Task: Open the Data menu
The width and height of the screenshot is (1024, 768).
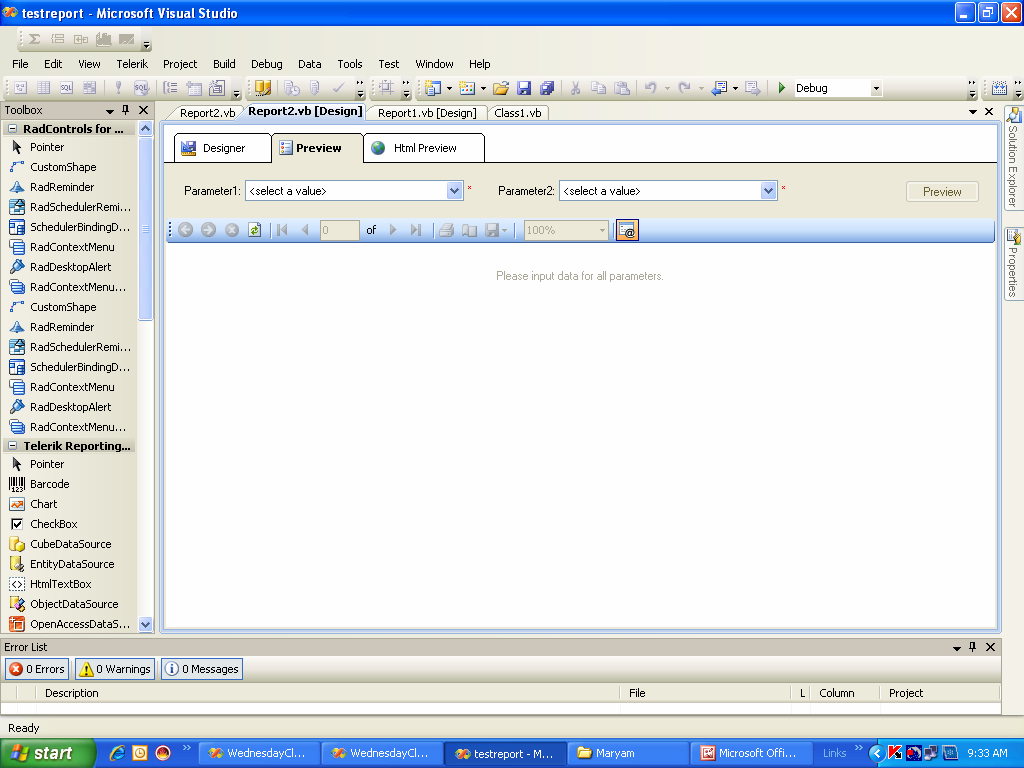Action: (310, 64)
